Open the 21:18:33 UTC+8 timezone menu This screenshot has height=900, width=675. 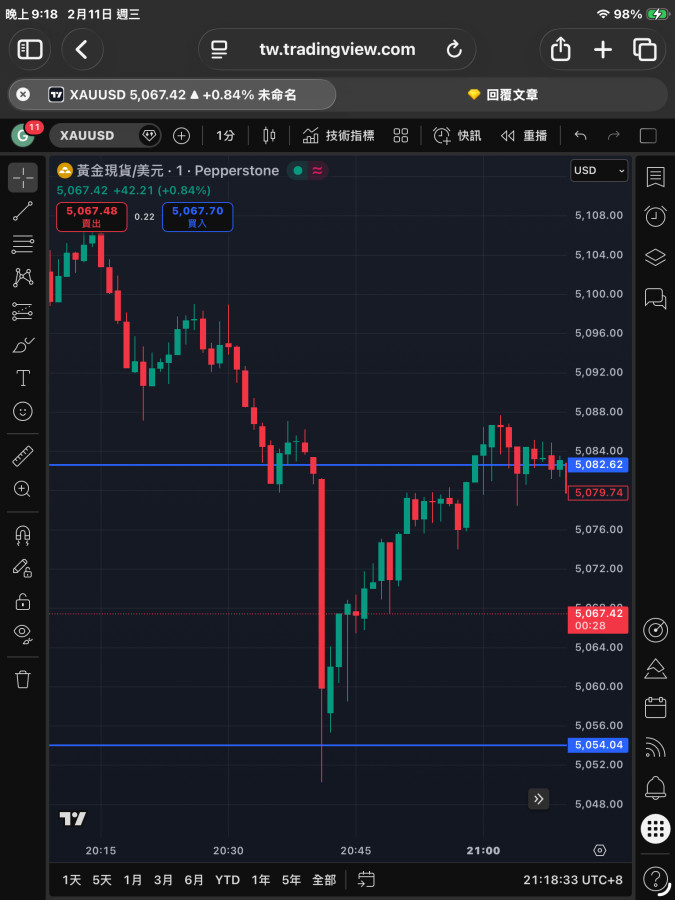point(574,879)
